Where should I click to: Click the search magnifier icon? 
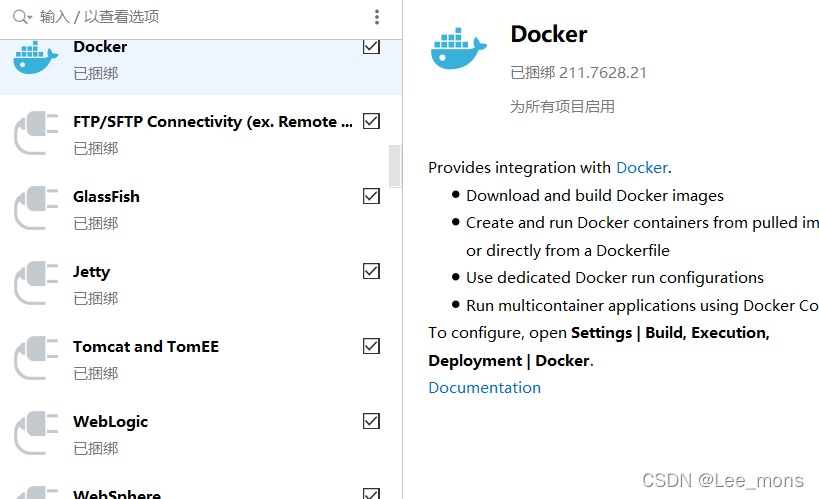point(19,17)
